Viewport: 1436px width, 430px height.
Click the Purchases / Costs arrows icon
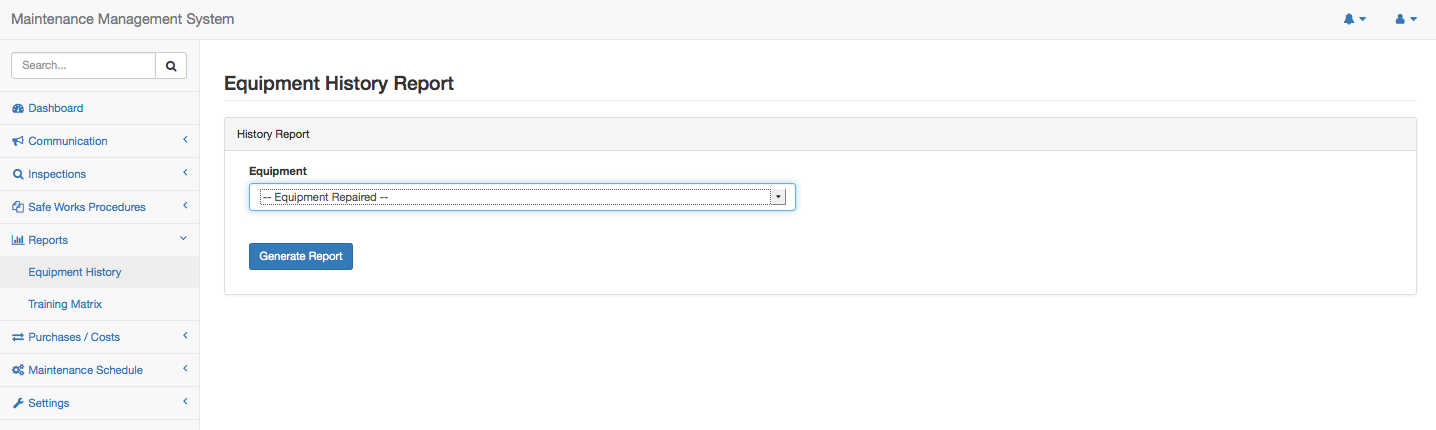pyautogui.click(x=18, y=337)
